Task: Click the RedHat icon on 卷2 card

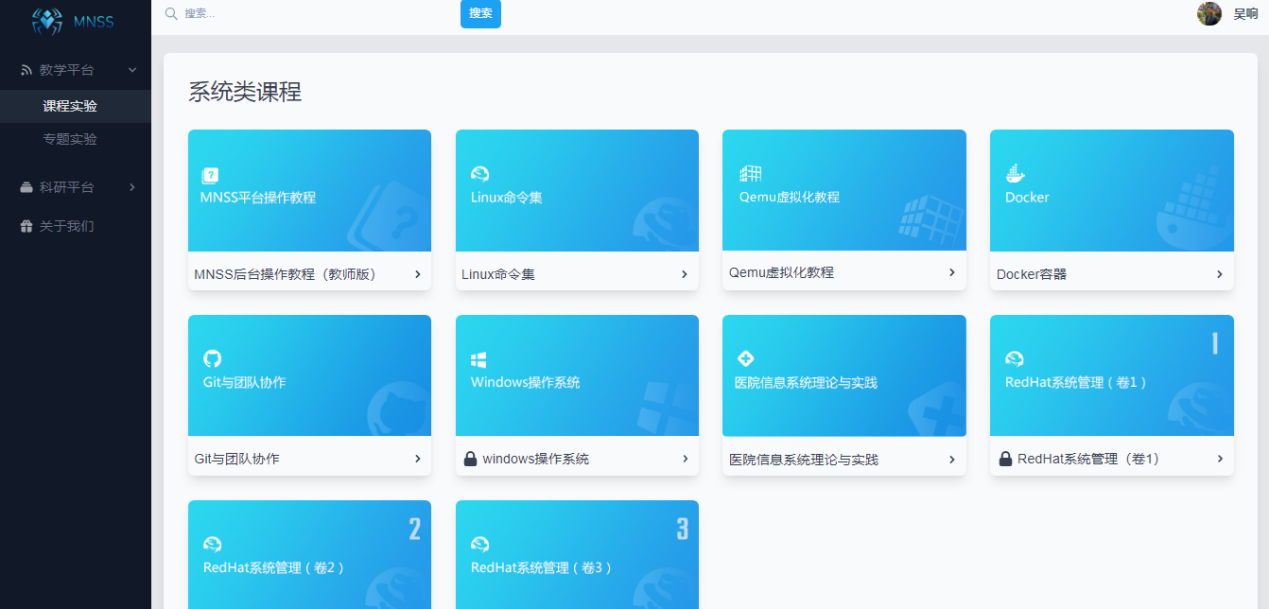Action: [x=212, y=544]
